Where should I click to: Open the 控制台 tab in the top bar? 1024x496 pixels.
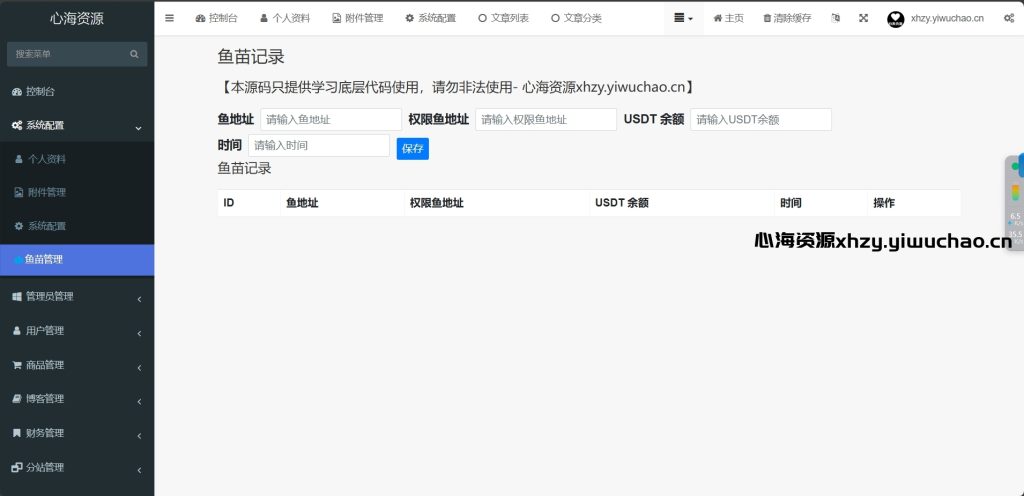[216, 18]
